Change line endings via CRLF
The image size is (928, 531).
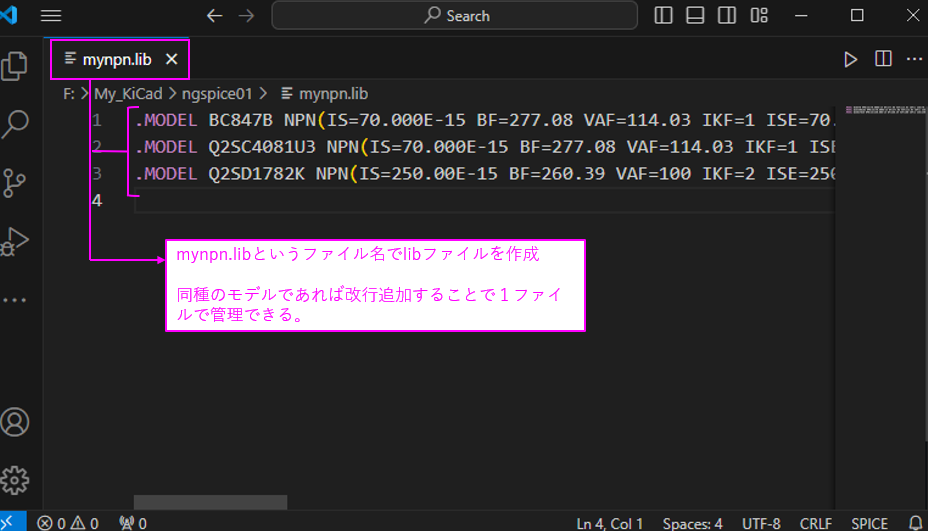[816, 523]
